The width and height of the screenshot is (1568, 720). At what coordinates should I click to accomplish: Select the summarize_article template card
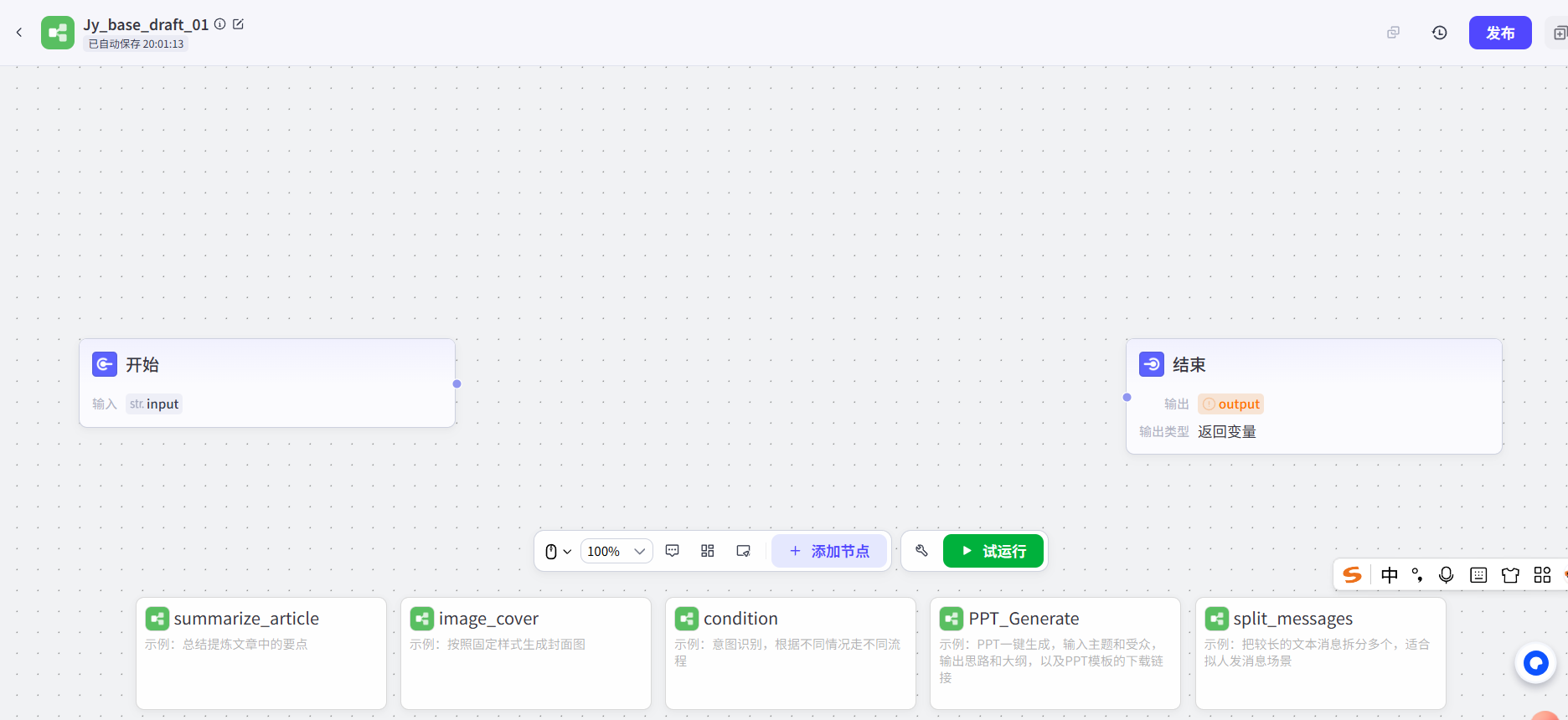tap(261, 653)
